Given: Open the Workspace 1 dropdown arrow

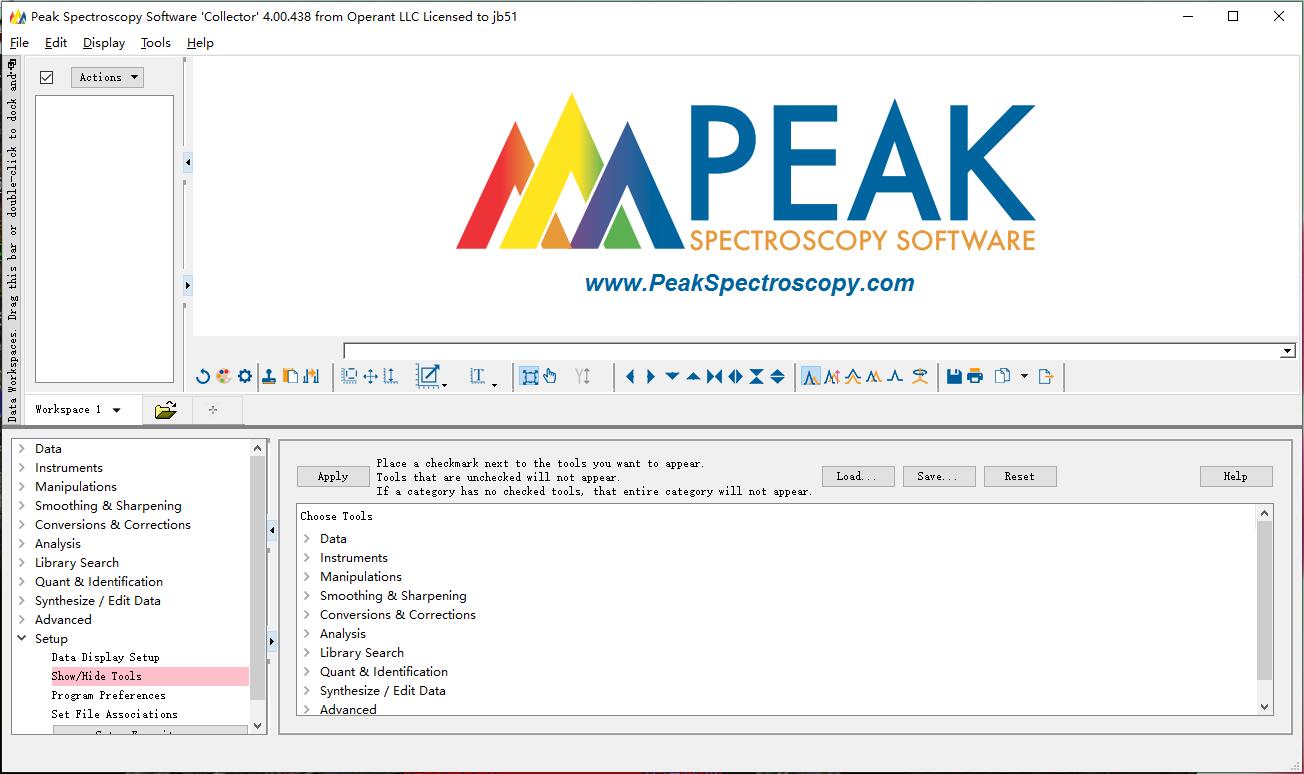Looking at the screenshot, I should (x=117, y=410).
